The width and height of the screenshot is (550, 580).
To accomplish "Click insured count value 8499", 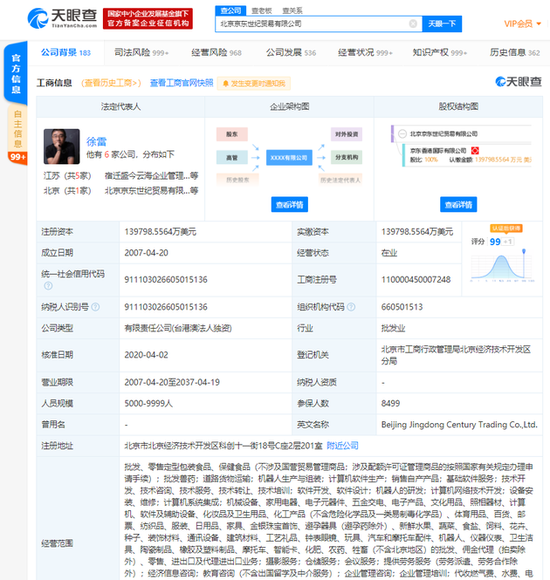I will pos(391,404).
